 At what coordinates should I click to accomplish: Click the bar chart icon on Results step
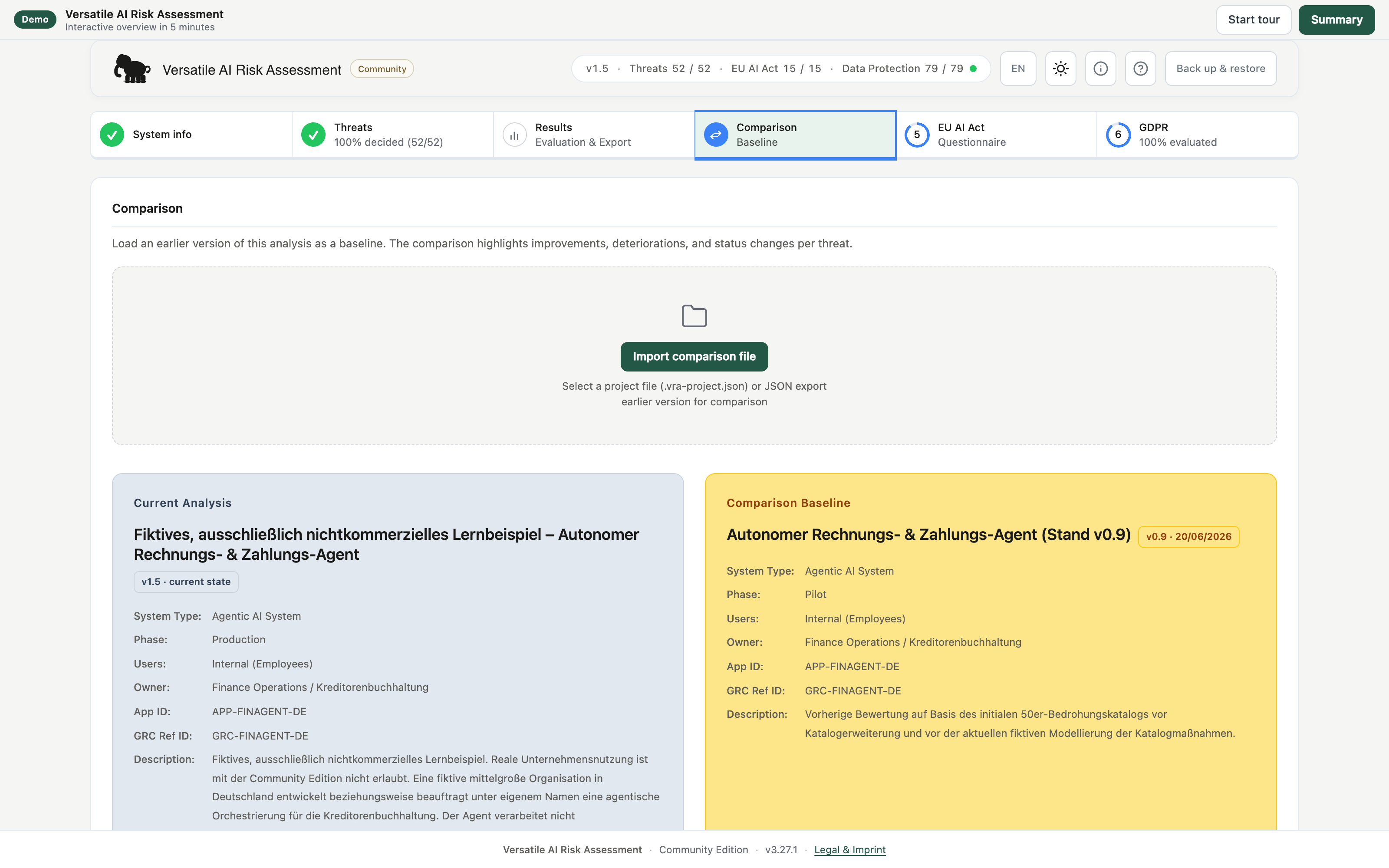coord(514,135)
